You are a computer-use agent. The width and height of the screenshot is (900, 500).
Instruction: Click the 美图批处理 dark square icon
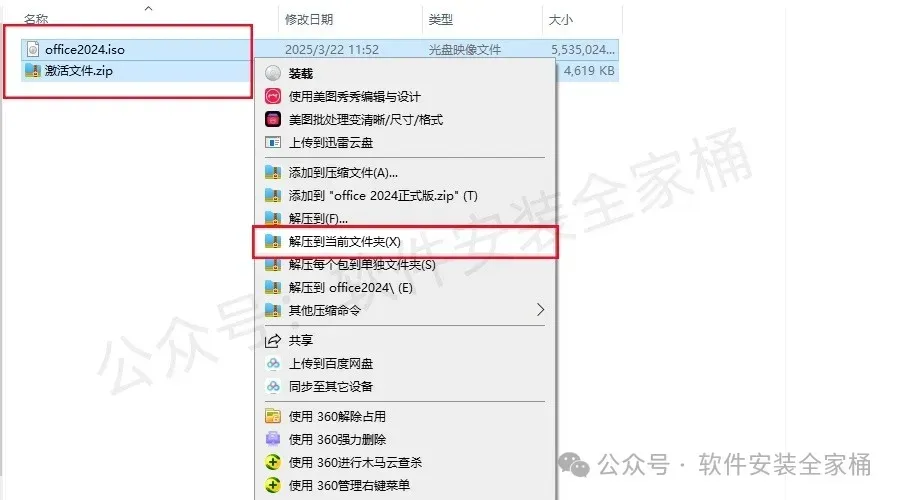tap(273, 119)
